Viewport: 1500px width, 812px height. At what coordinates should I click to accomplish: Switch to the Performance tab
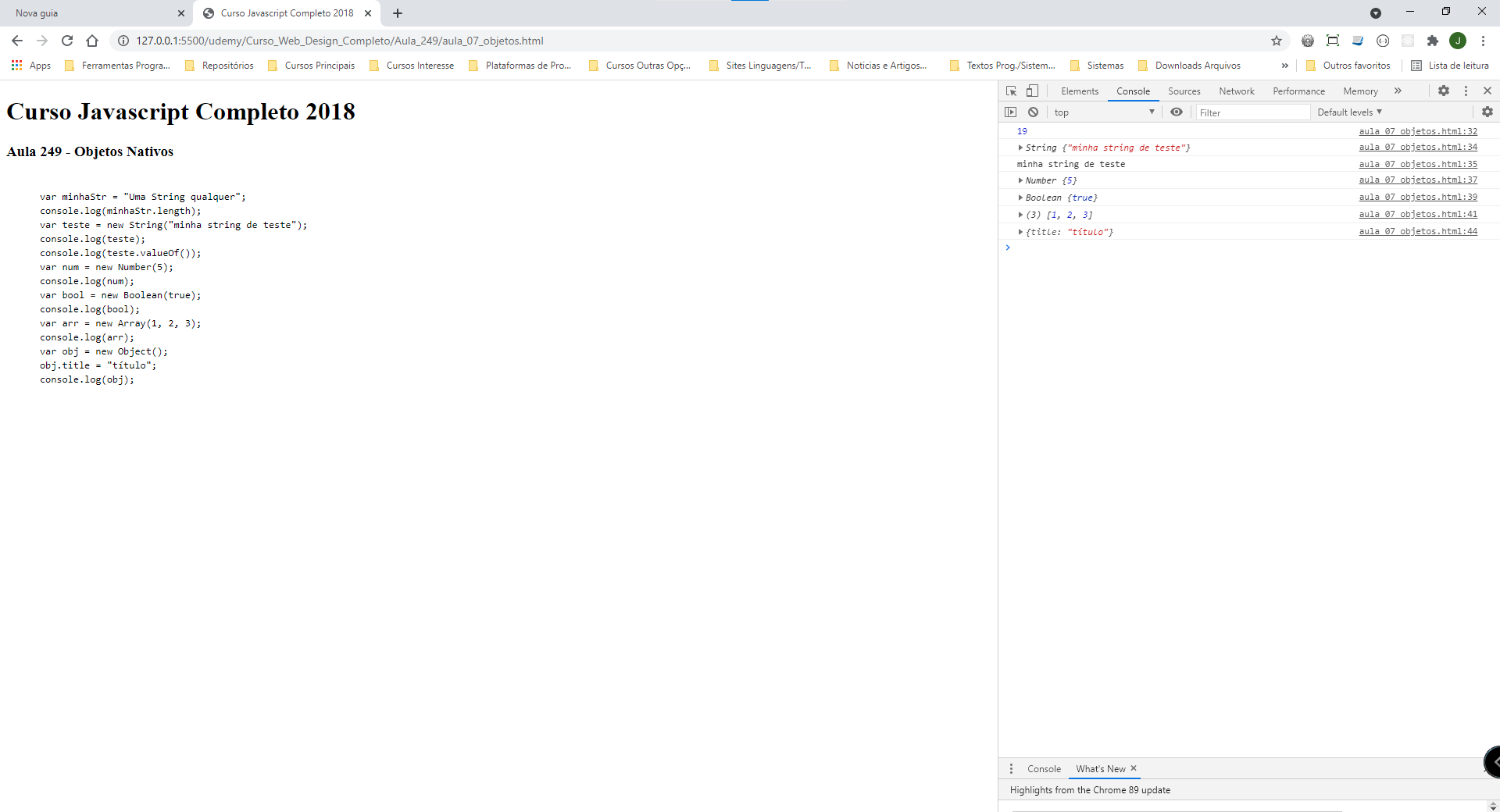pos(1299,91)
